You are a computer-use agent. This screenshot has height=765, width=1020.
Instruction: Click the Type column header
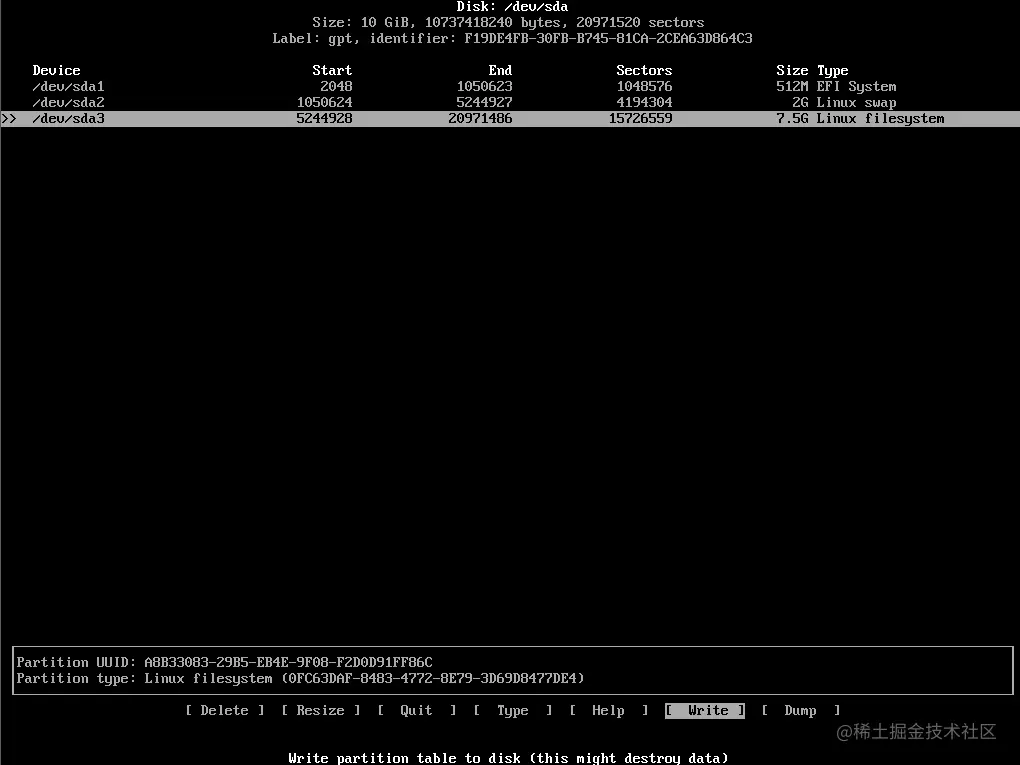point(833,70)
